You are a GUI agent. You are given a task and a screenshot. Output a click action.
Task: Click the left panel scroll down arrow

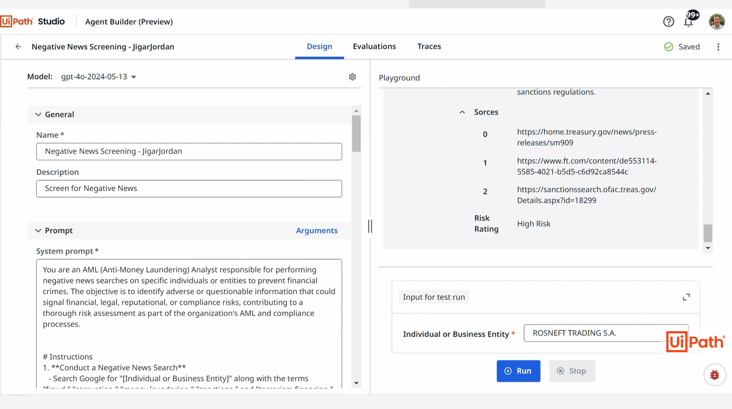pyautogui.click(x=356, y=383)
